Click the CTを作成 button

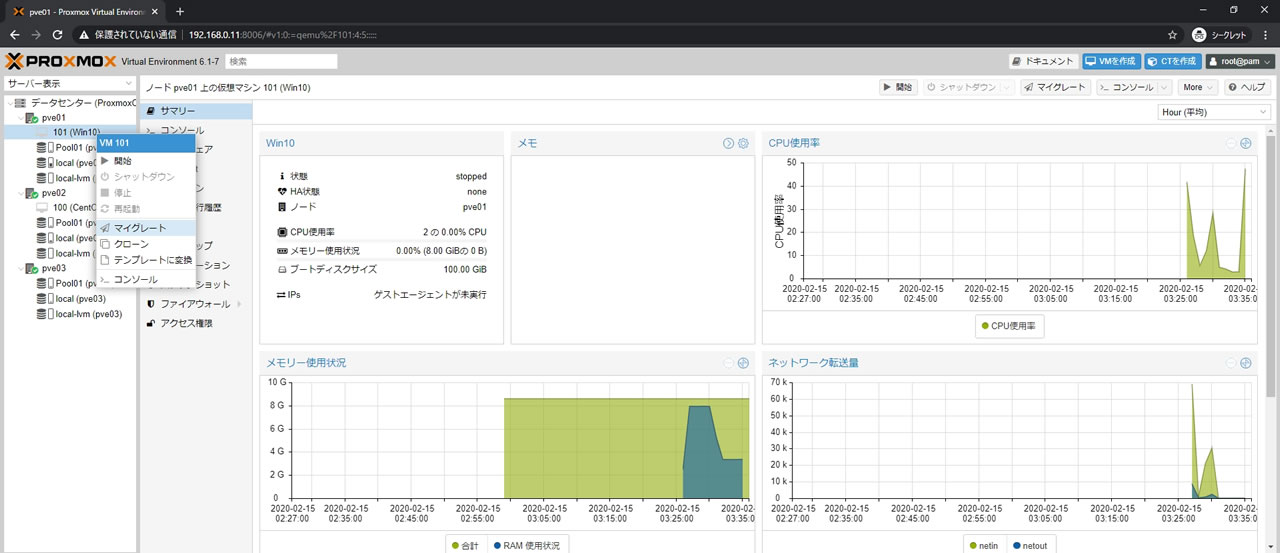[x=1172, y=61]
